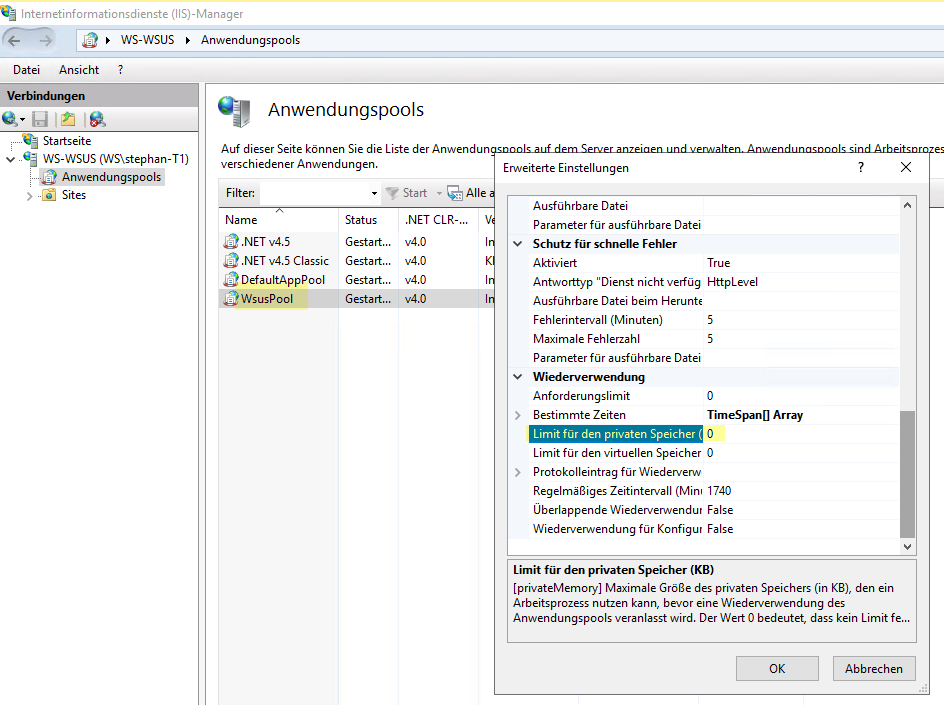
Task: Open the Datei menu
Action: [x=26, y=70]
